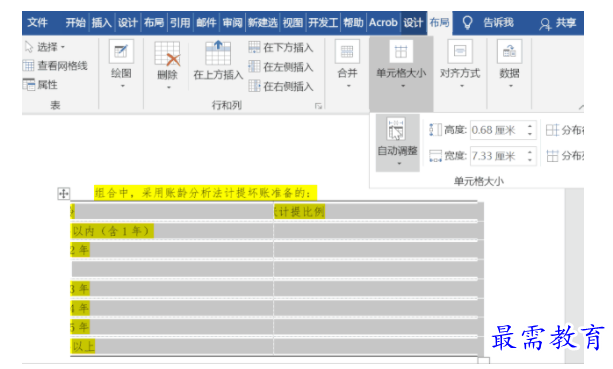Click 在上方插入 insert row above icon
Image resolution: width=613 pixels, height=369 pixels.
218,53
